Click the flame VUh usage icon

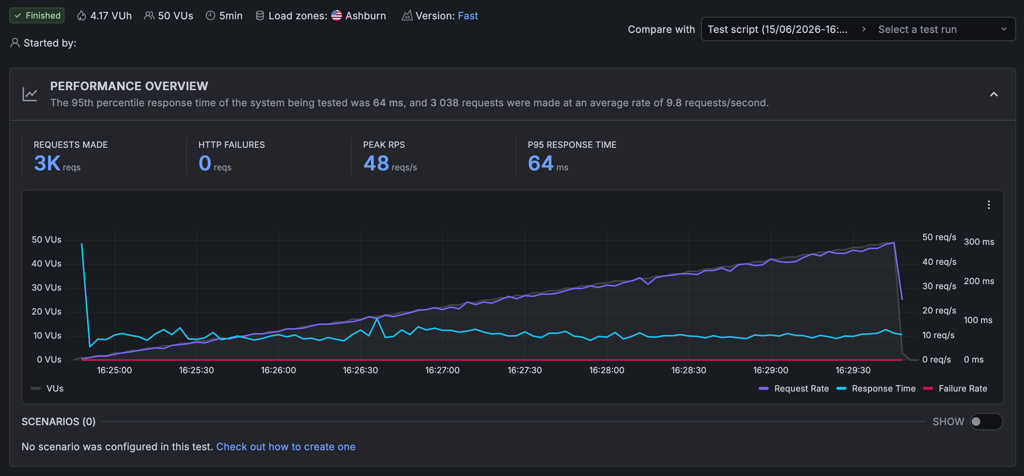click(82, 15)
